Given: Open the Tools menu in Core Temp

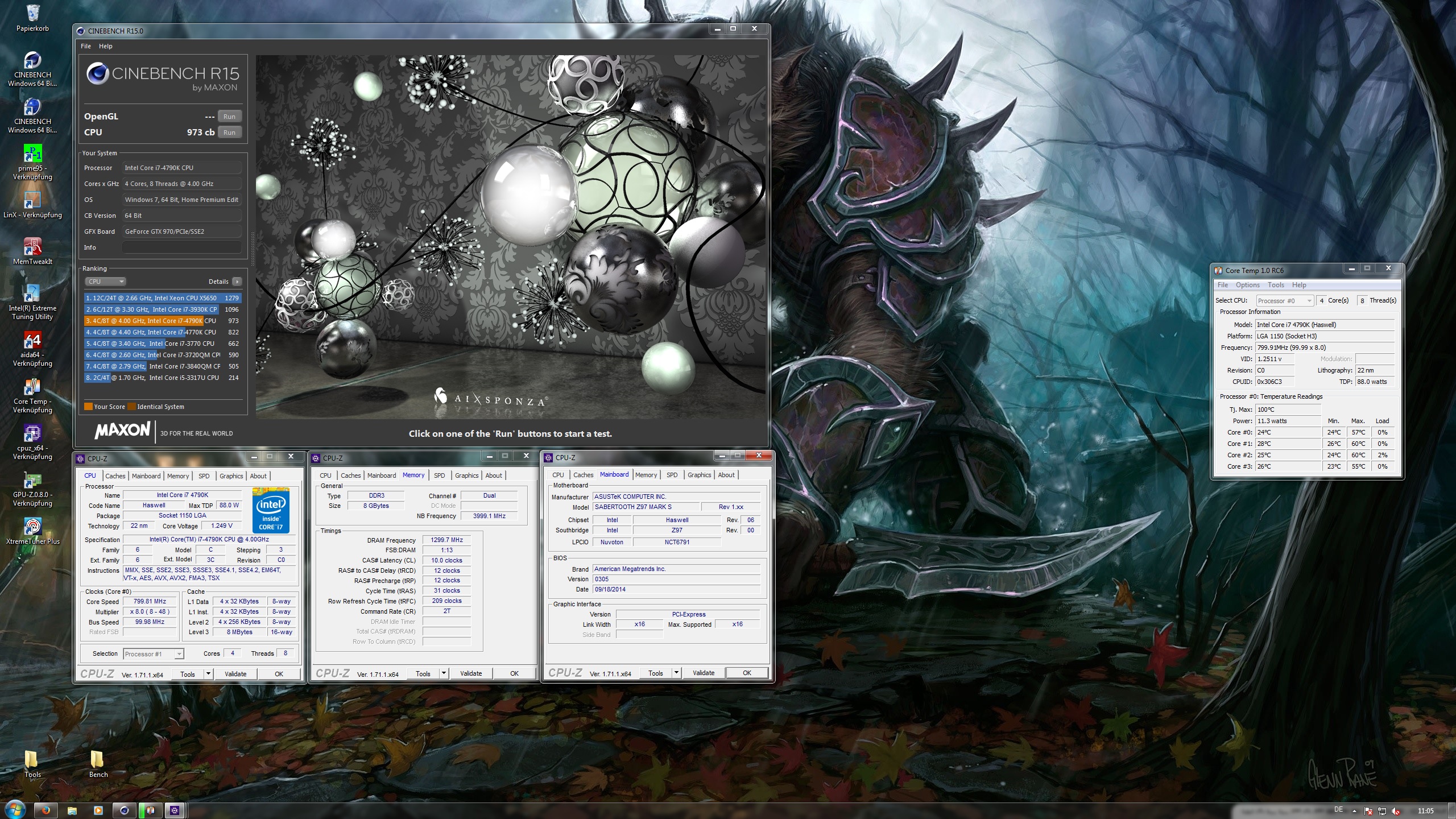Looking at the screenshot, I should click(1276, 285).
